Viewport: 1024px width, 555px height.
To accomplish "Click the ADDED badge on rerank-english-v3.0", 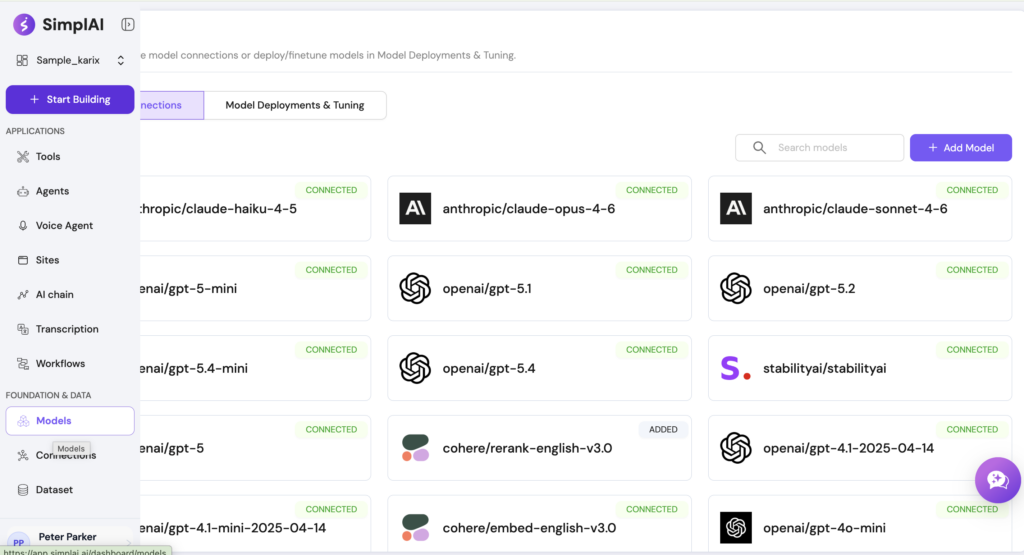I will click(663, 430).
